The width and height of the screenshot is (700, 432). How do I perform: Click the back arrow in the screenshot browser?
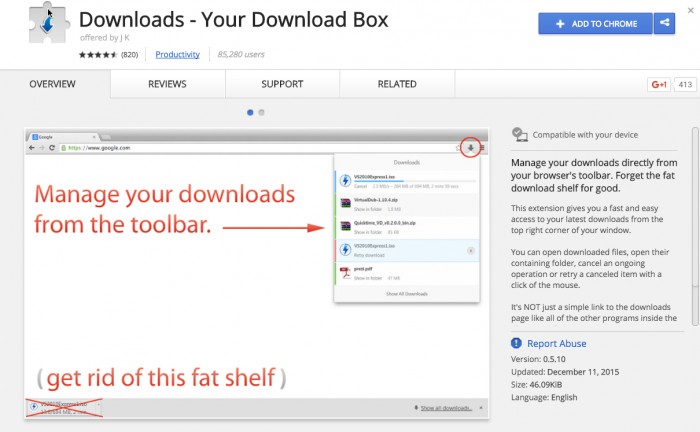pos(31,148)
